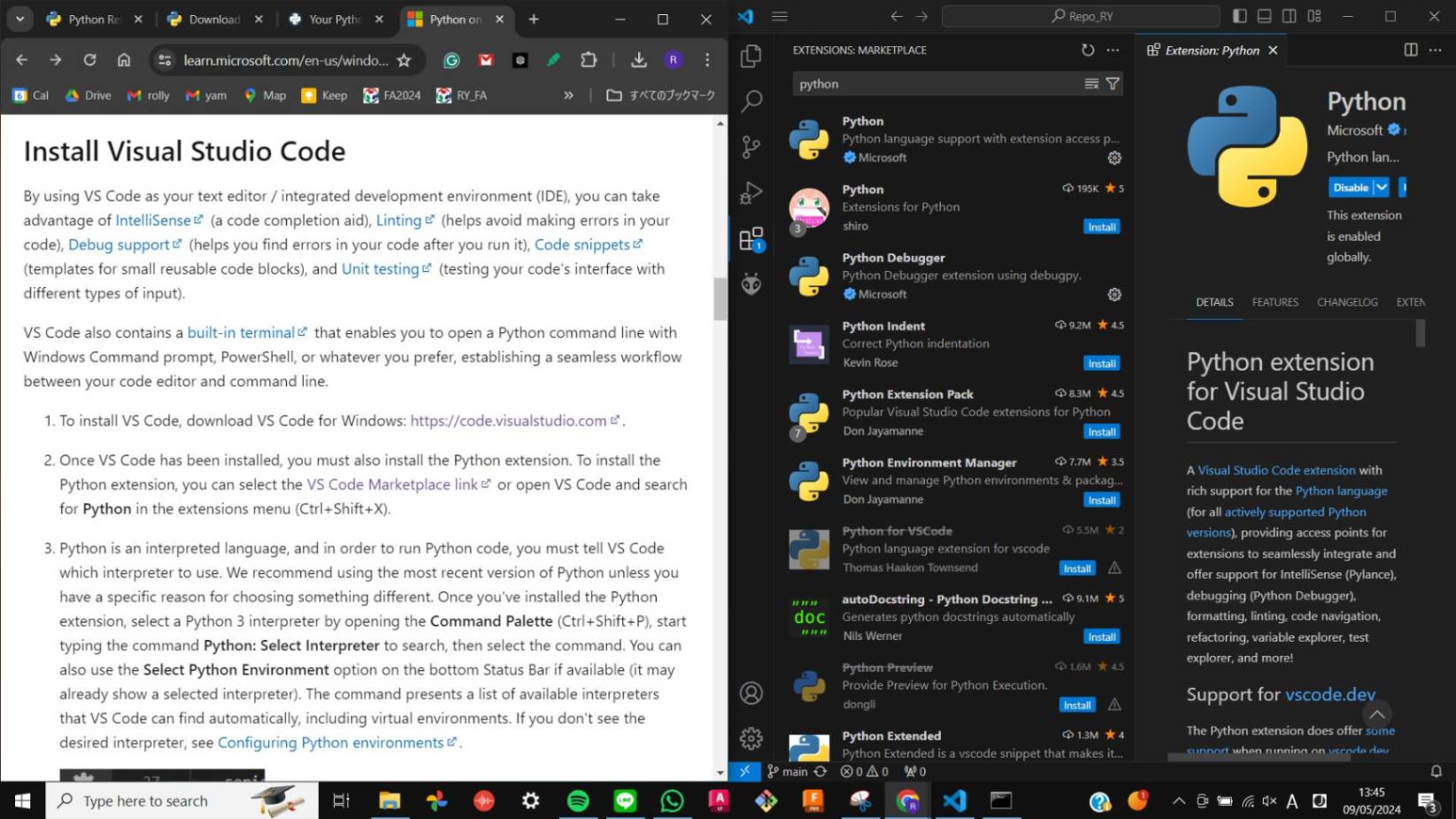Open Chrome three-dot menu
Viewport: 1456px width, 819px height.
(x=706, y=59)
